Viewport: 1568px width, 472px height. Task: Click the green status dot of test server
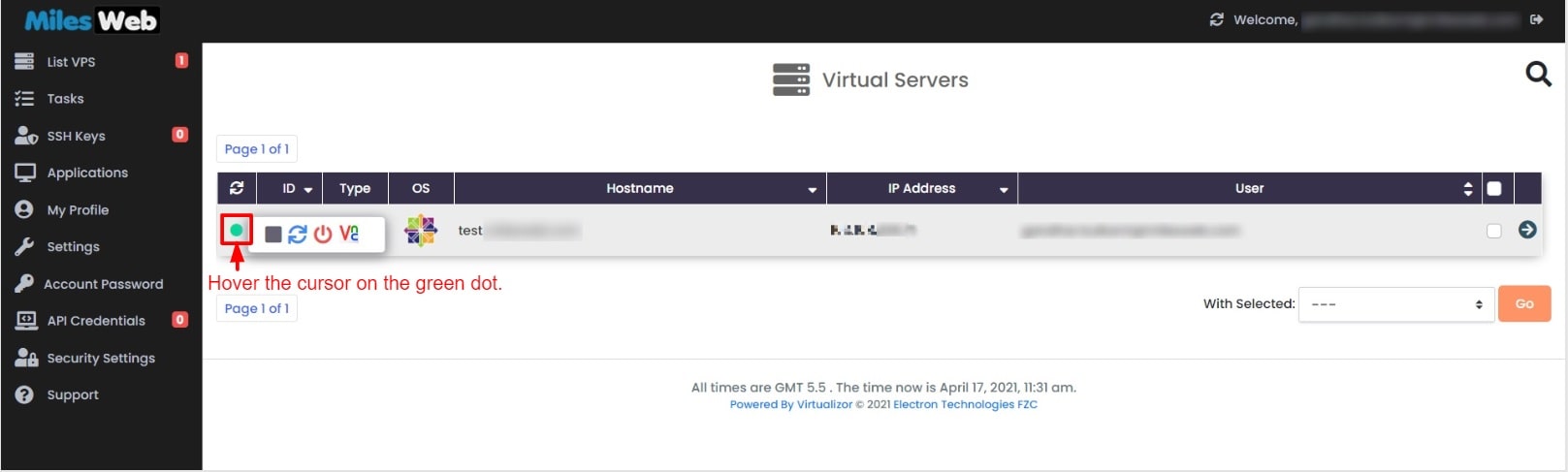[x=237, y=230]
